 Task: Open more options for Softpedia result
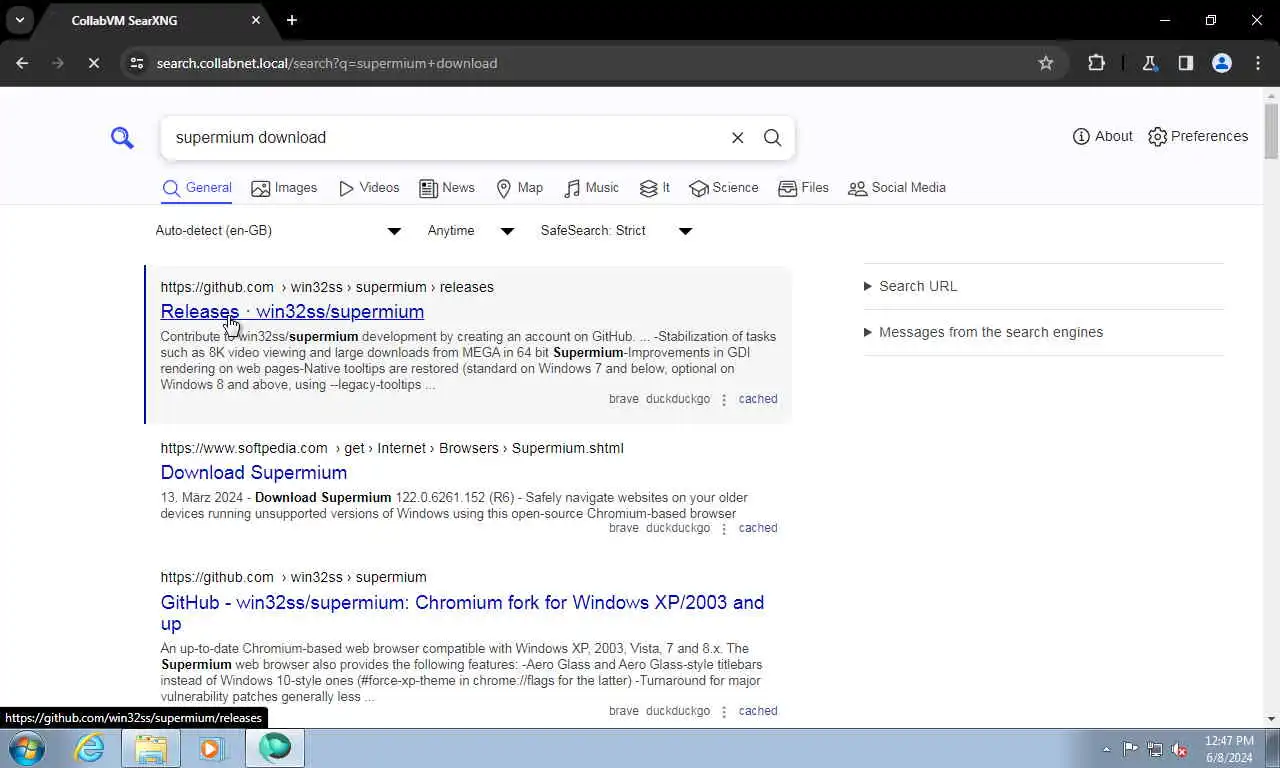[724, 529]
